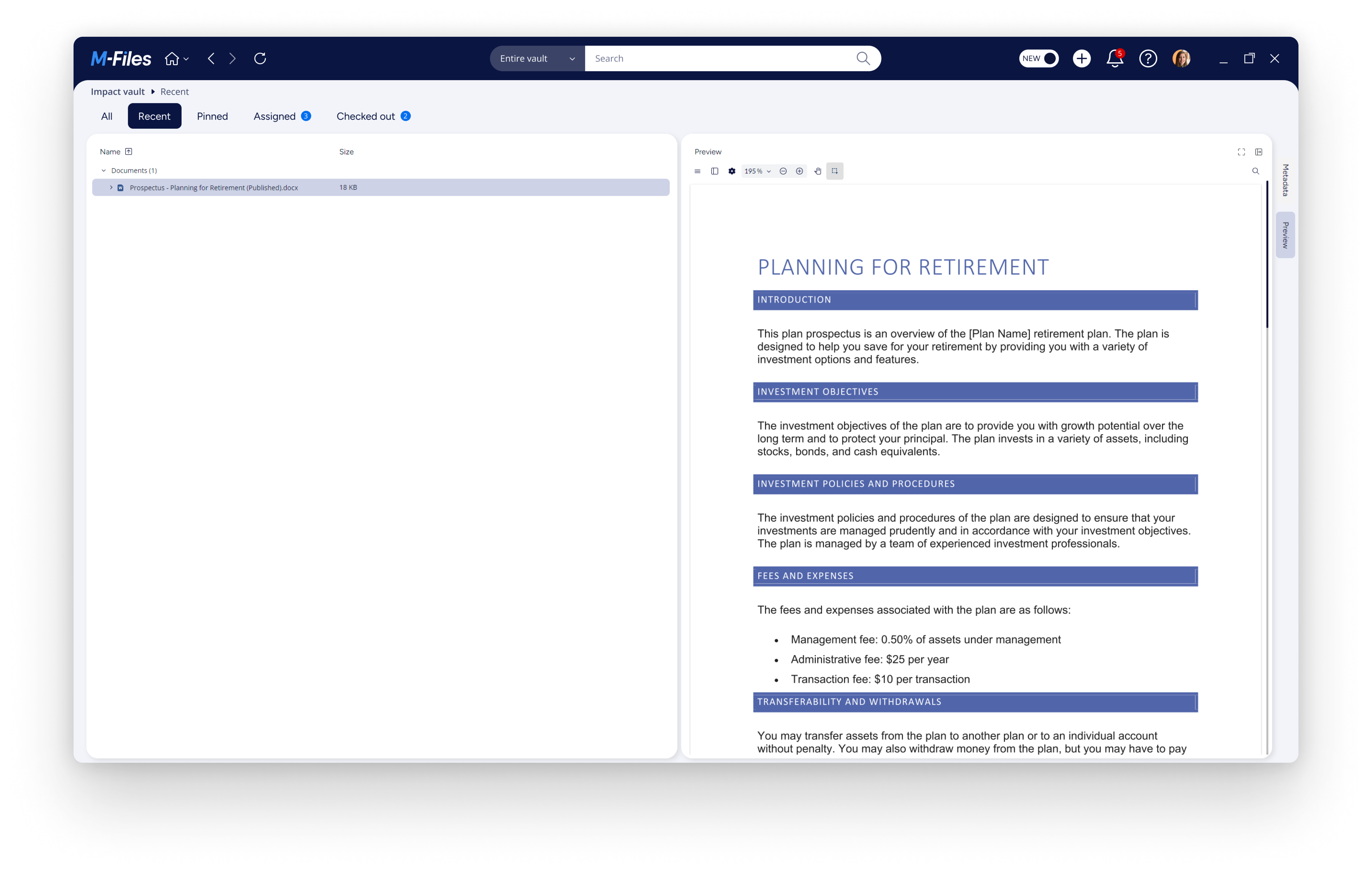The width and height of the screenshot is (1372, 873).
Task: Zoom in the document preview
Action: coord(799,171)
